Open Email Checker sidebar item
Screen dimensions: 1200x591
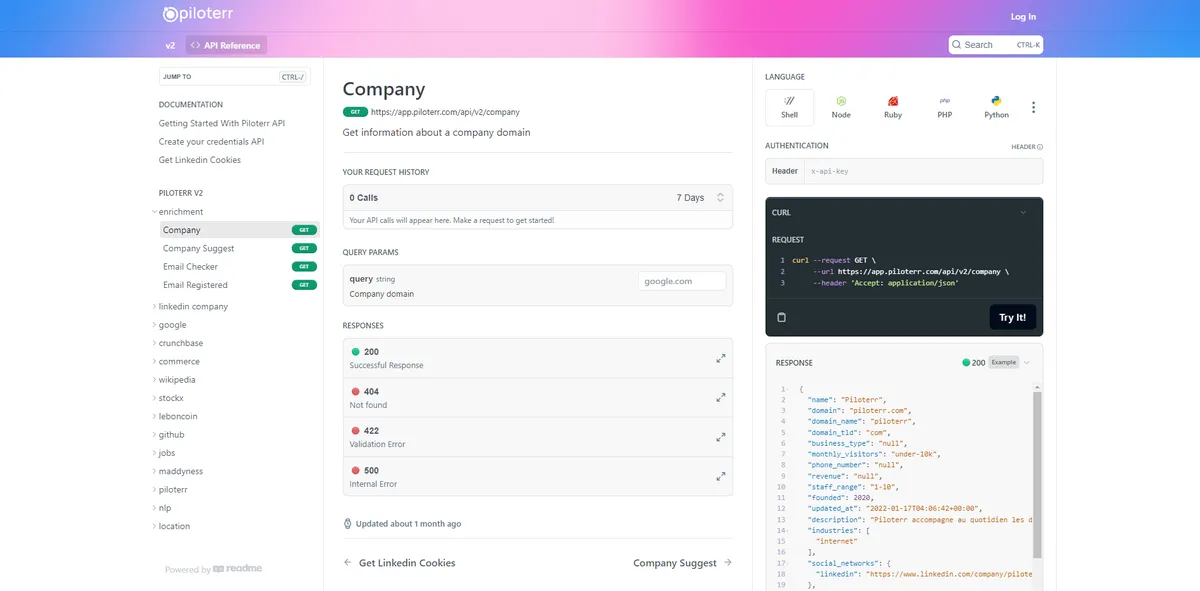239,267
